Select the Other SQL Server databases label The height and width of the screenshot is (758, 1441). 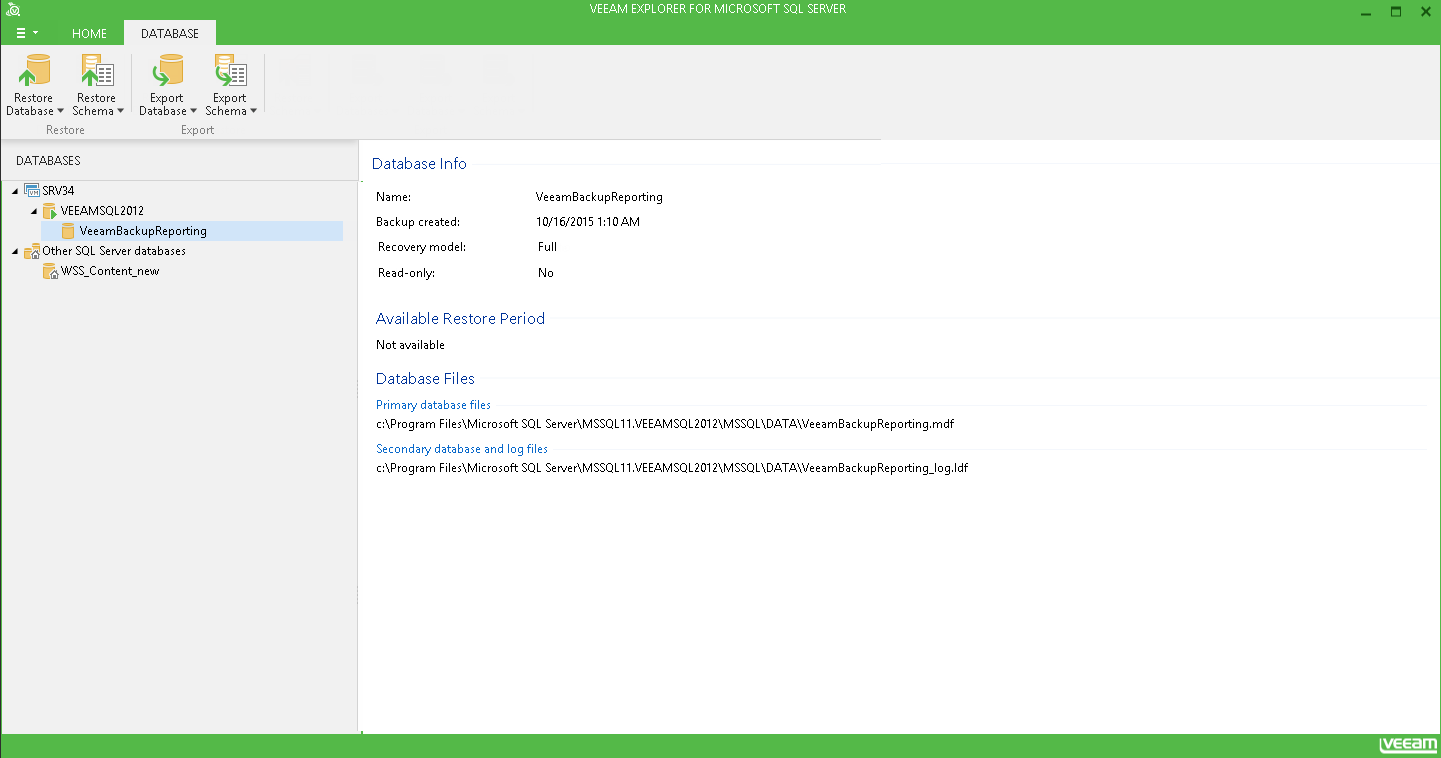tap(114, 251)
